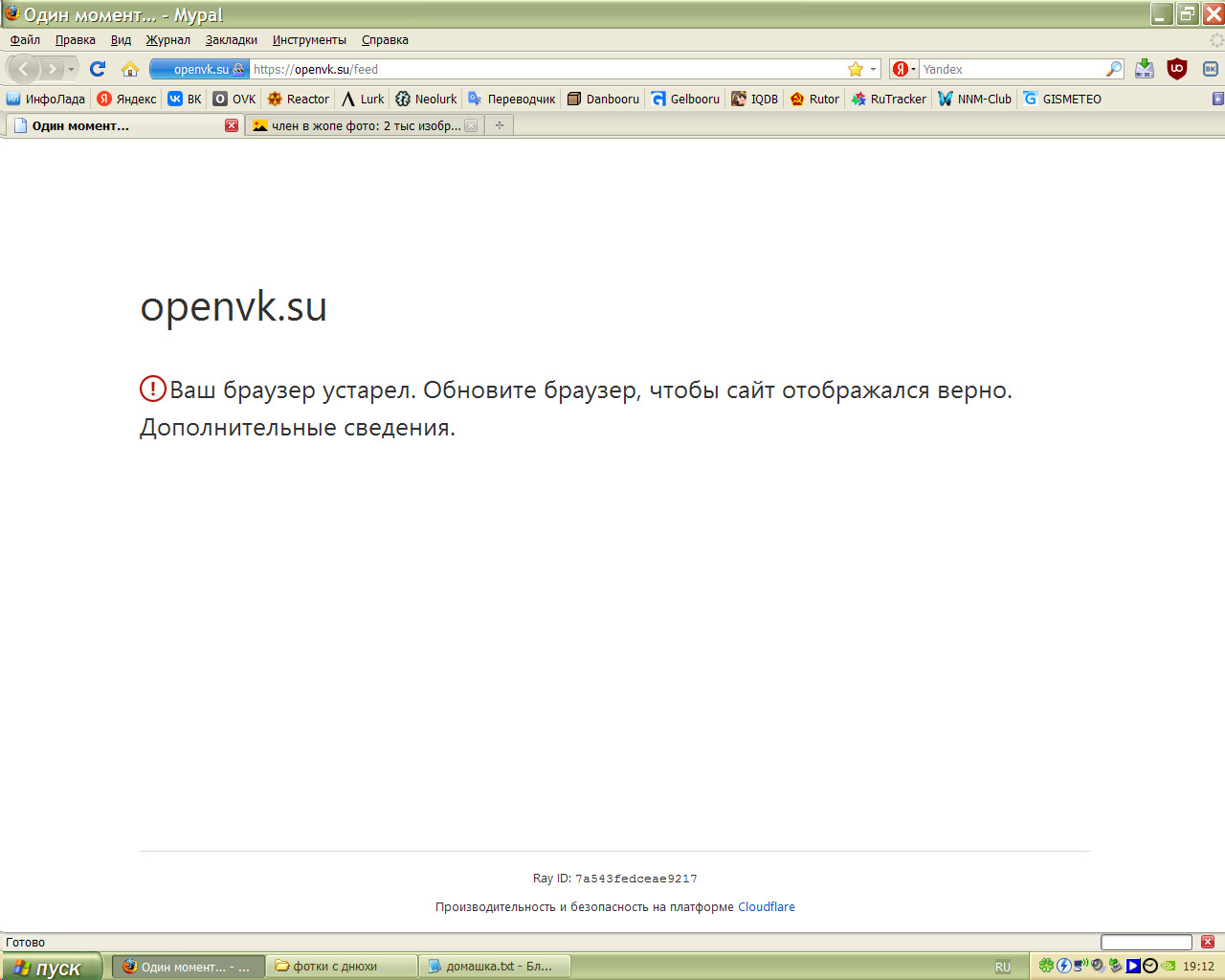Open the Инструменты menu
Image resolution: width=1225 pixels, height=980 pixels.
point(309,40)
